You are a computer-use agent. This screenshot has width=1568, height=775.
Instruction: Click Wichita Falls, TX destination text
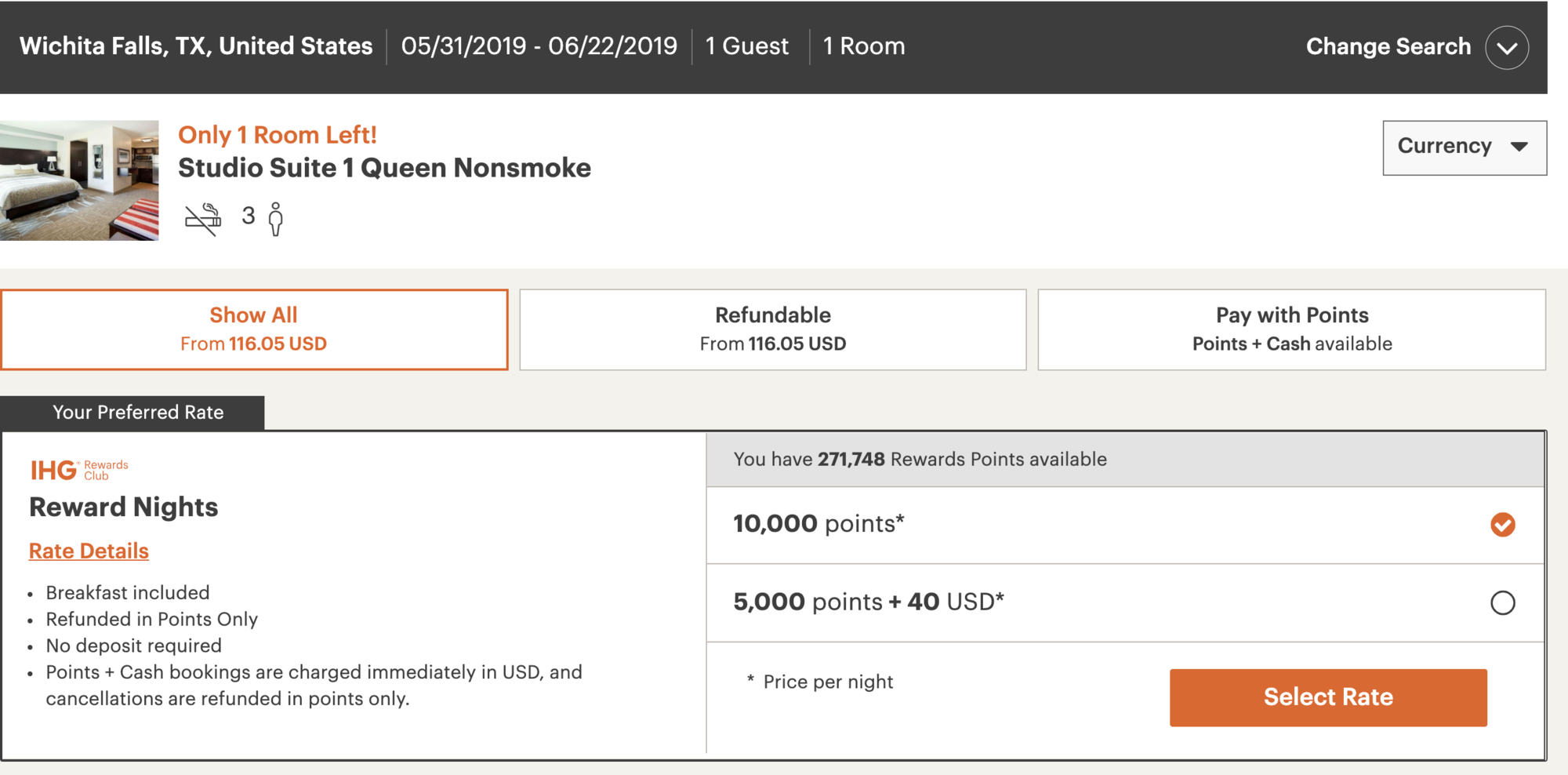pos(195,46)
